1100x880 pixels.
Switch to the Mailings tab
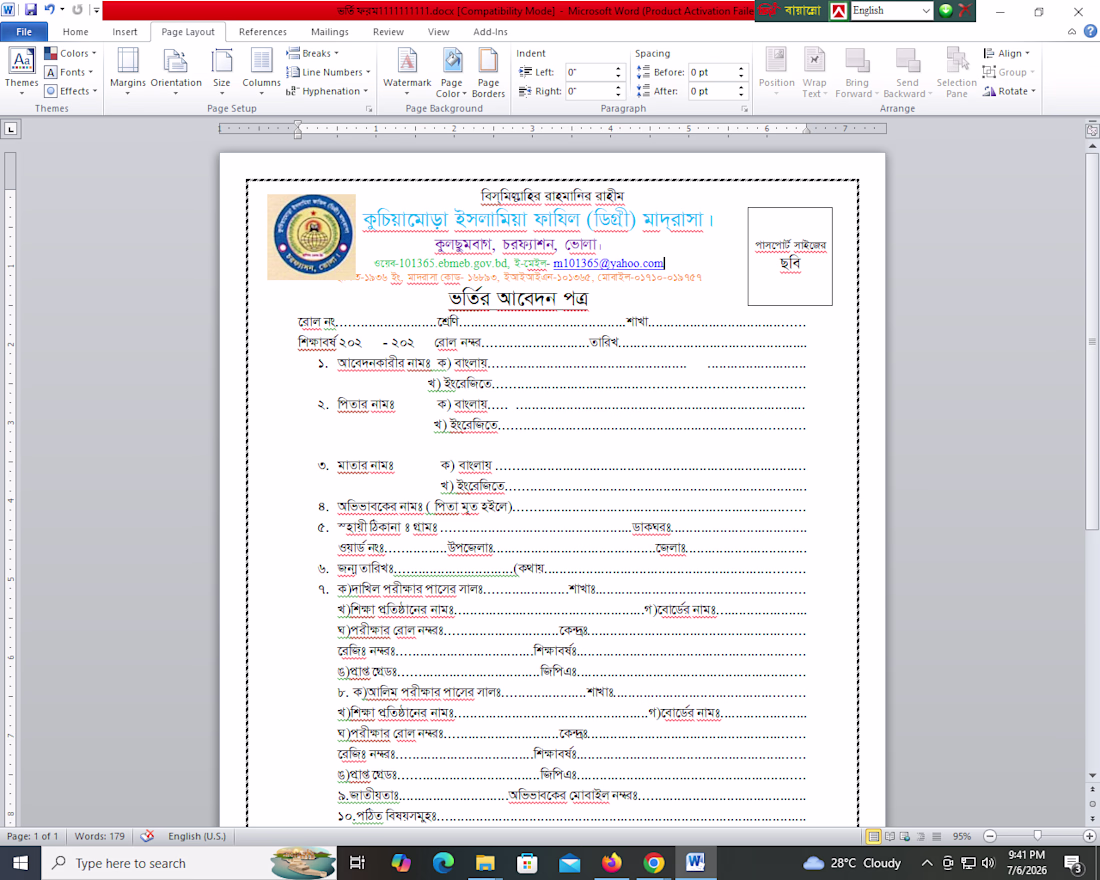coord(330,32)
